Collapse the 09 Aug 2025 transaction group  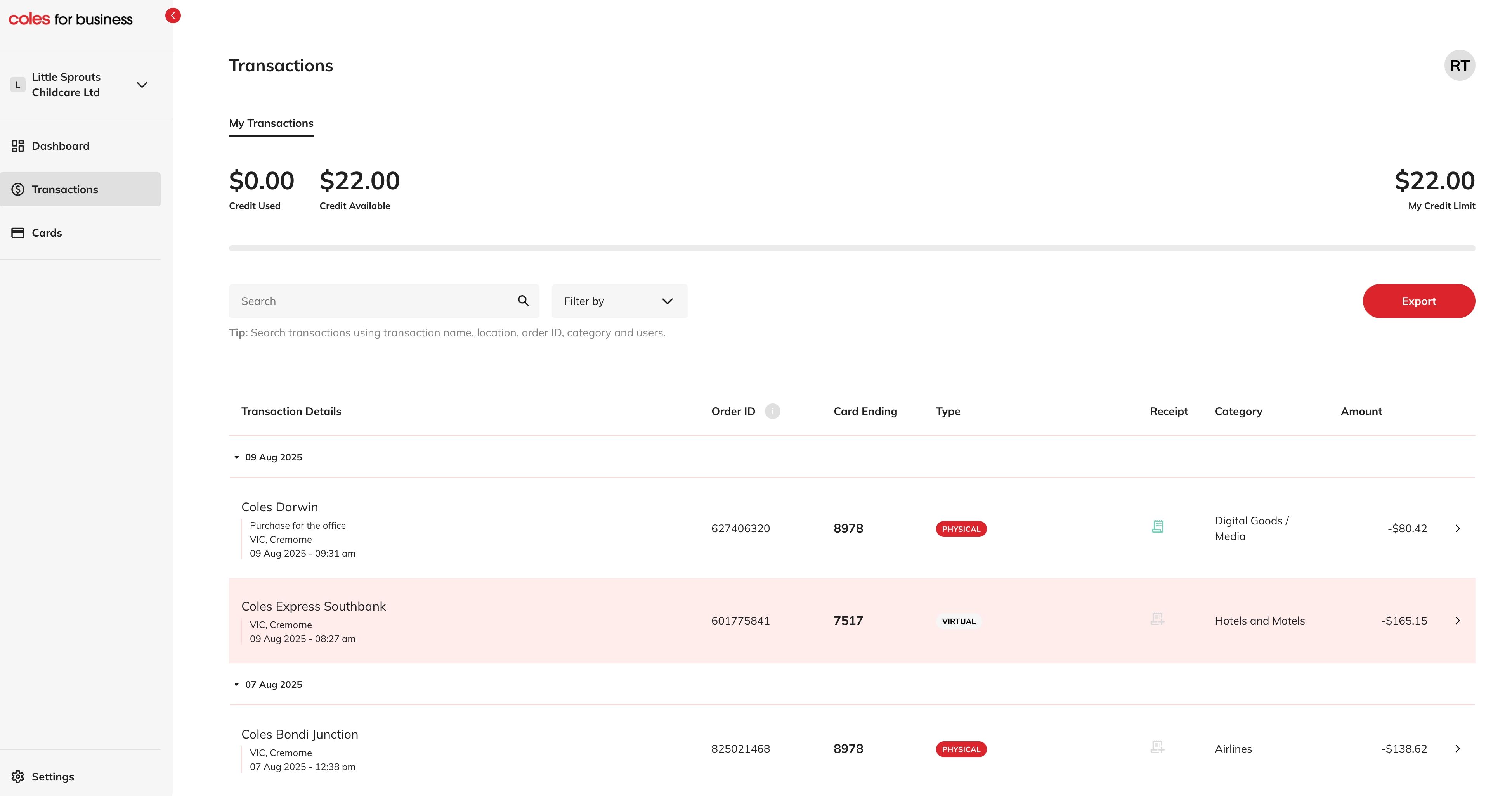click(x=237, y=457)
